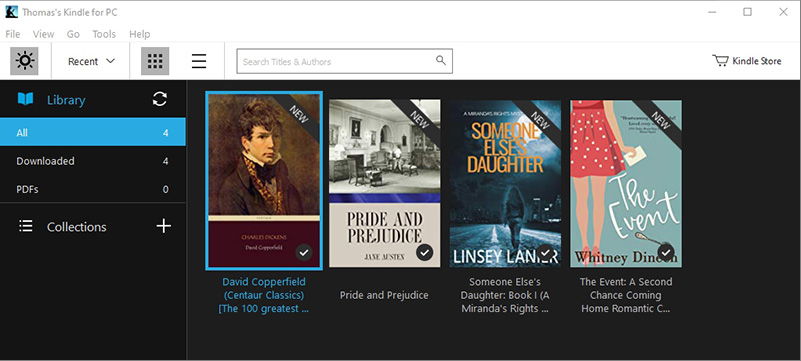Open Collections section
This screenshot has height=361, width=801.
tap(77, 227)
